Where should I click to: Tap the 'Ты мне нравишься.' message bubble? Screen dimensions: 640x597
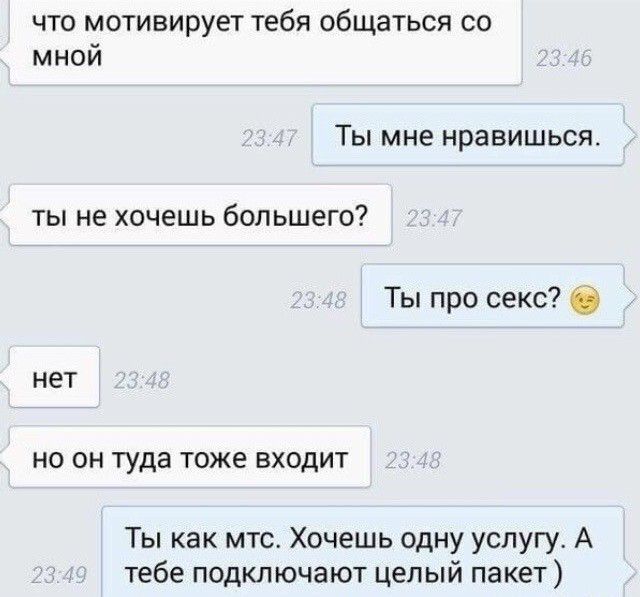click(468, 135)
